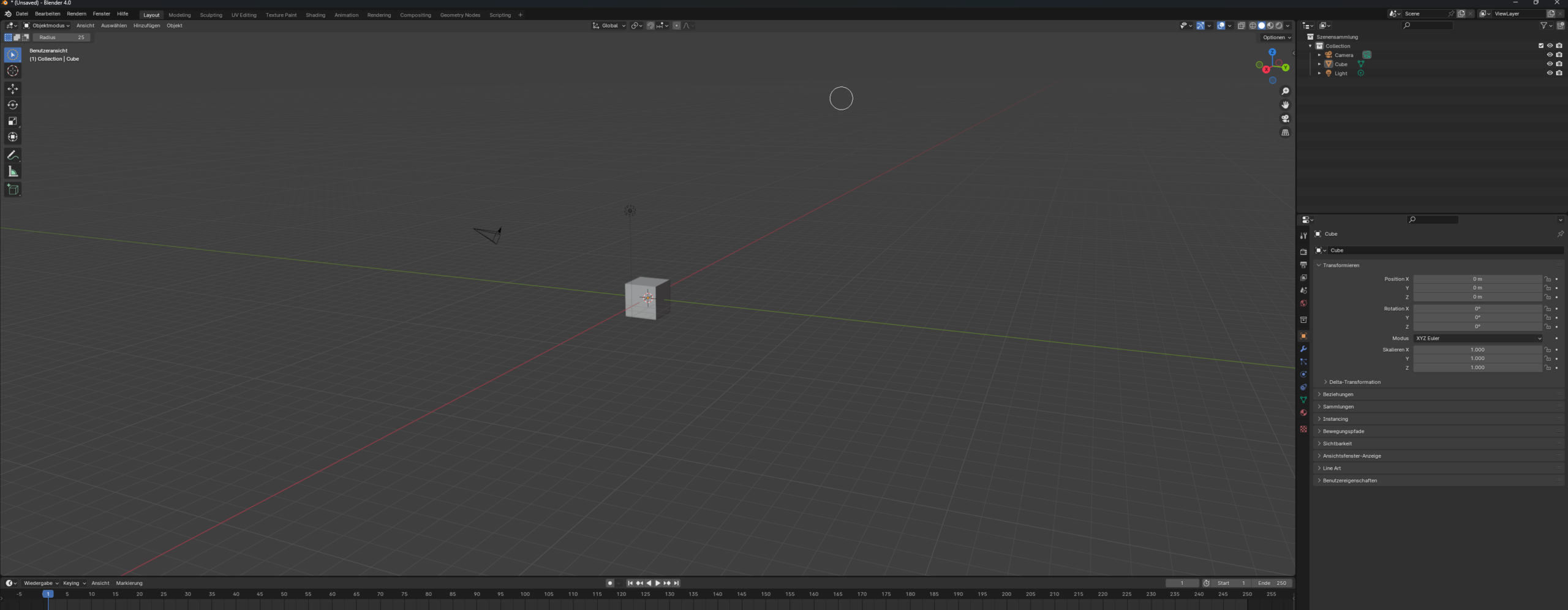Open the Render properties tab

[x=1303, y=252]
